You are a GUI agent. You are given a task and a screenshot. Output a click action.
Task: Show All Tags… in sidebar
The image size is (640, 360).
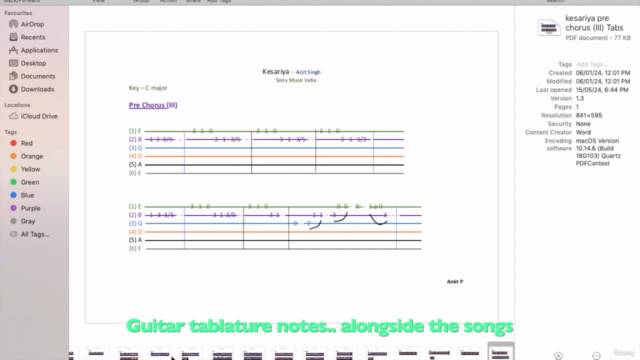(30, 234)
